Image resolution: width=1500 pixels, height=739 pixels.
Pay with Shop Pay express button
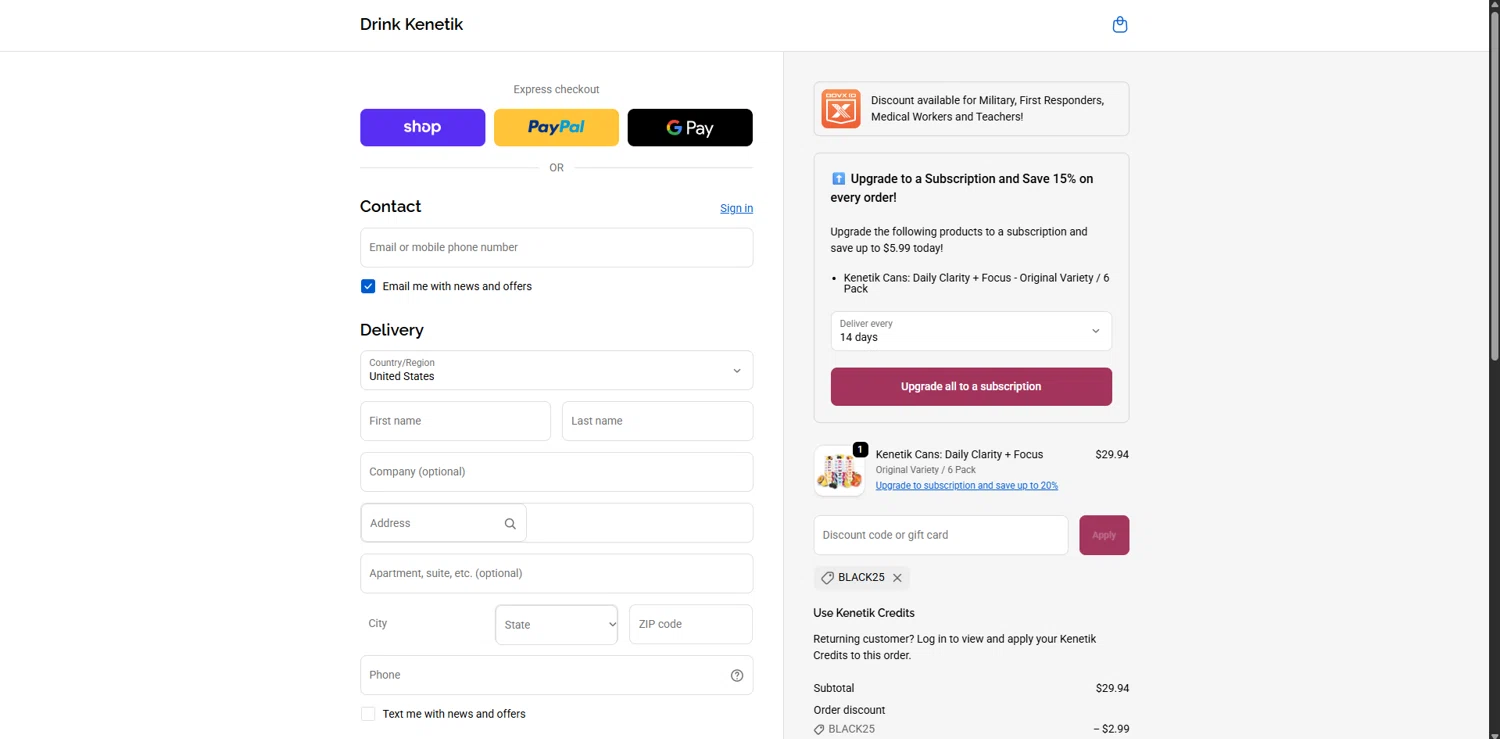(422, 128)
